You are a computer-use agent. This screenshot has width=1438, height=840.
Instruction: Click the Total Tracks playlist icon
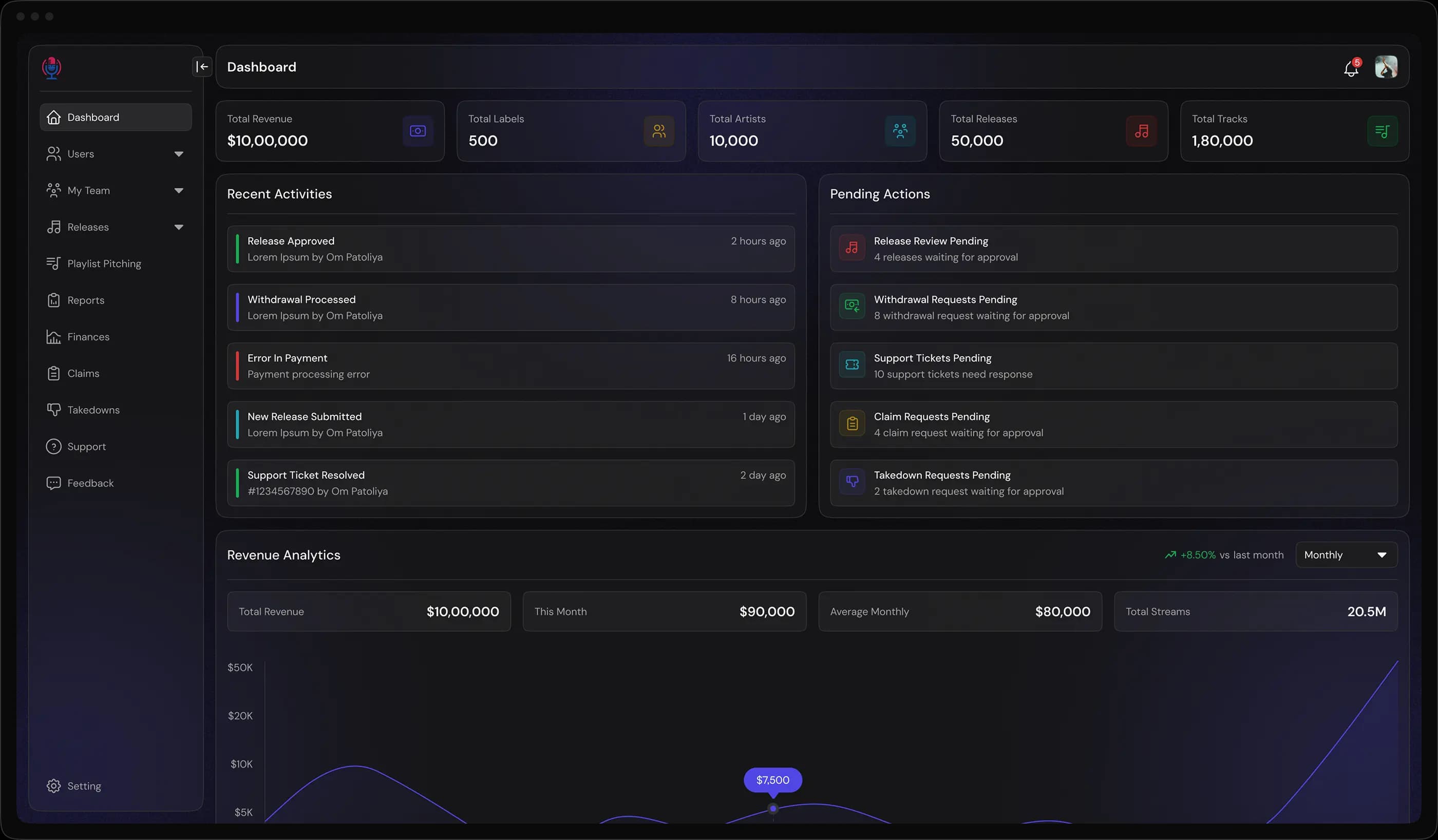coord(1383,131)
